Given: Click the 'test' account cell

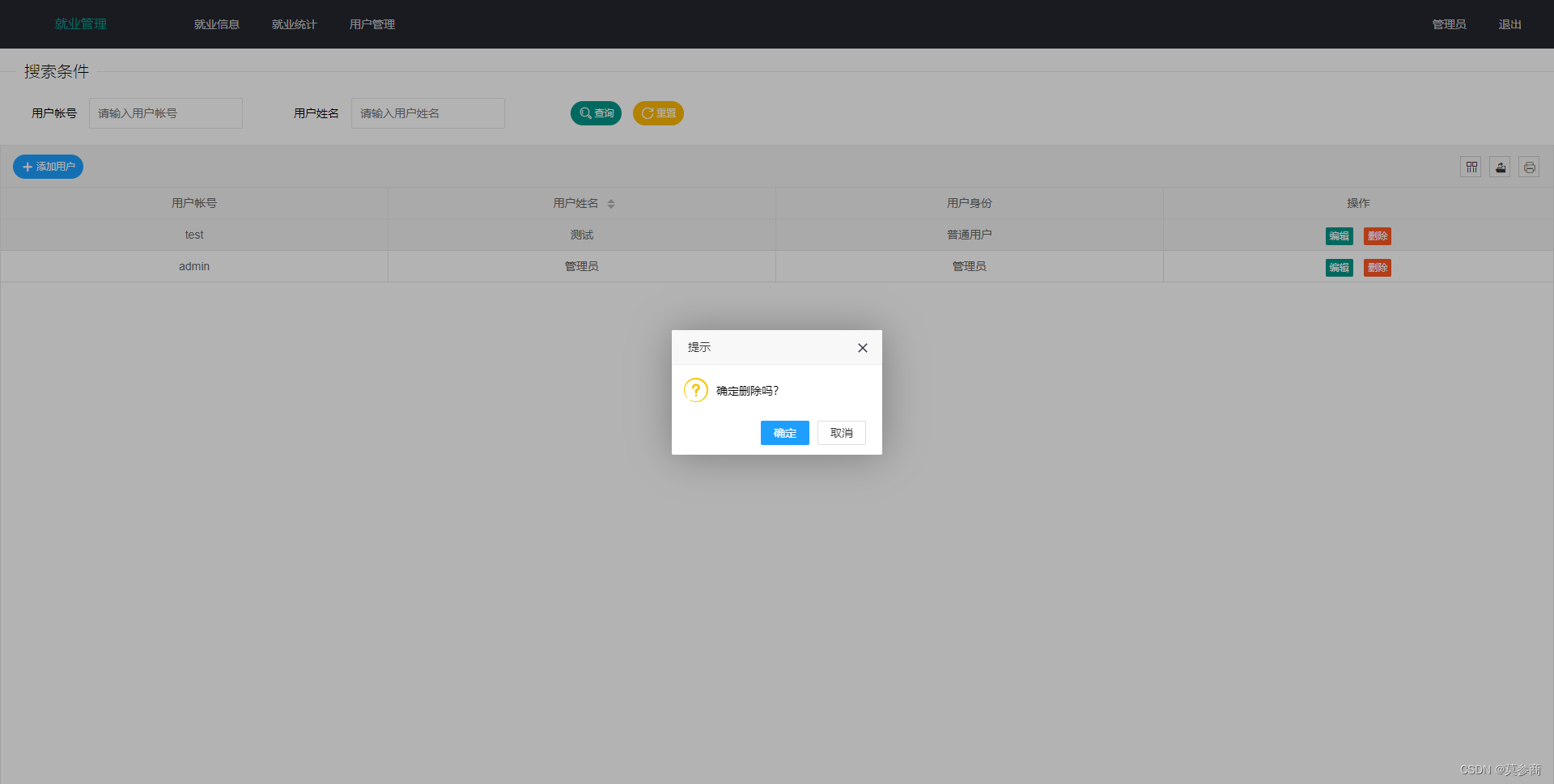Looking at the screenshot, I should click(x=194, y=235).
